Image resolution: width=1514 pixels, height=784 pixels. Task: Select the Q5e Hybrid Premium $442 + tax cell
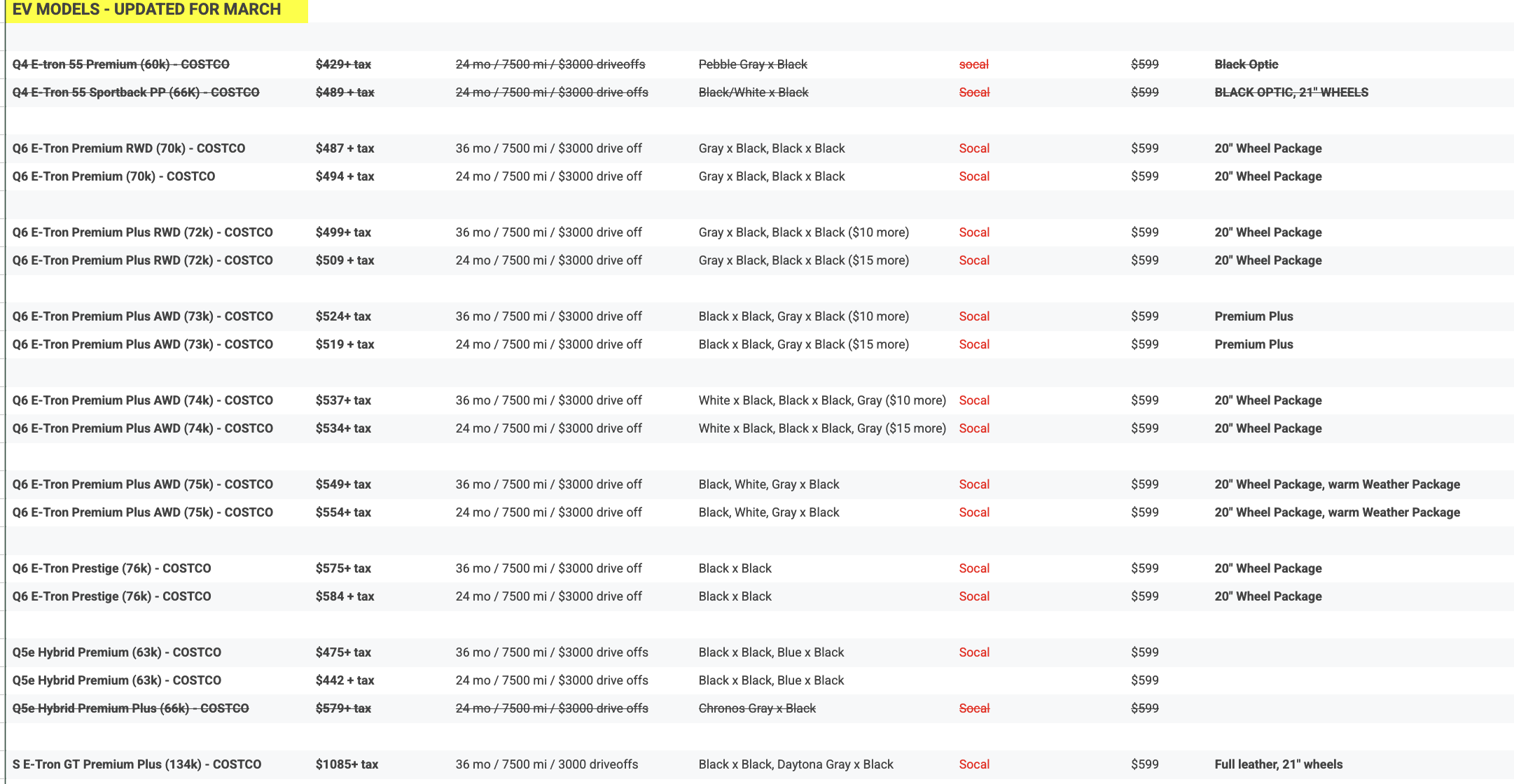[345, 680]
